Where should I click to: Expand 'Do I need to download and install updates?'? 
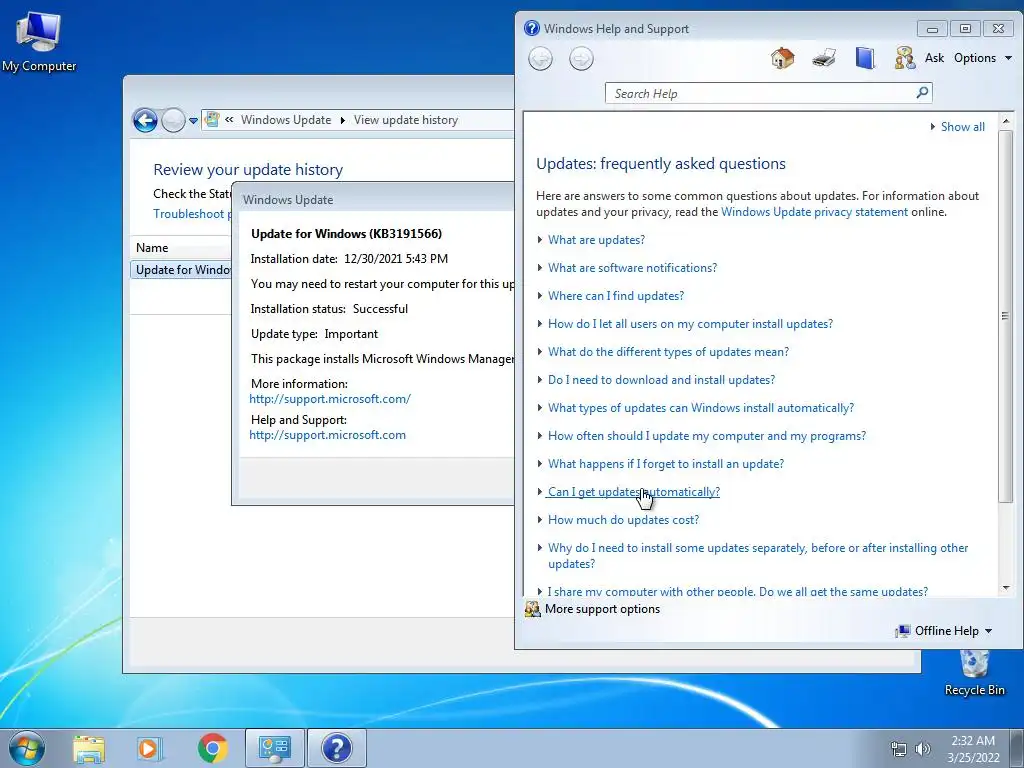pyautogui.click(x=661, y=380)
